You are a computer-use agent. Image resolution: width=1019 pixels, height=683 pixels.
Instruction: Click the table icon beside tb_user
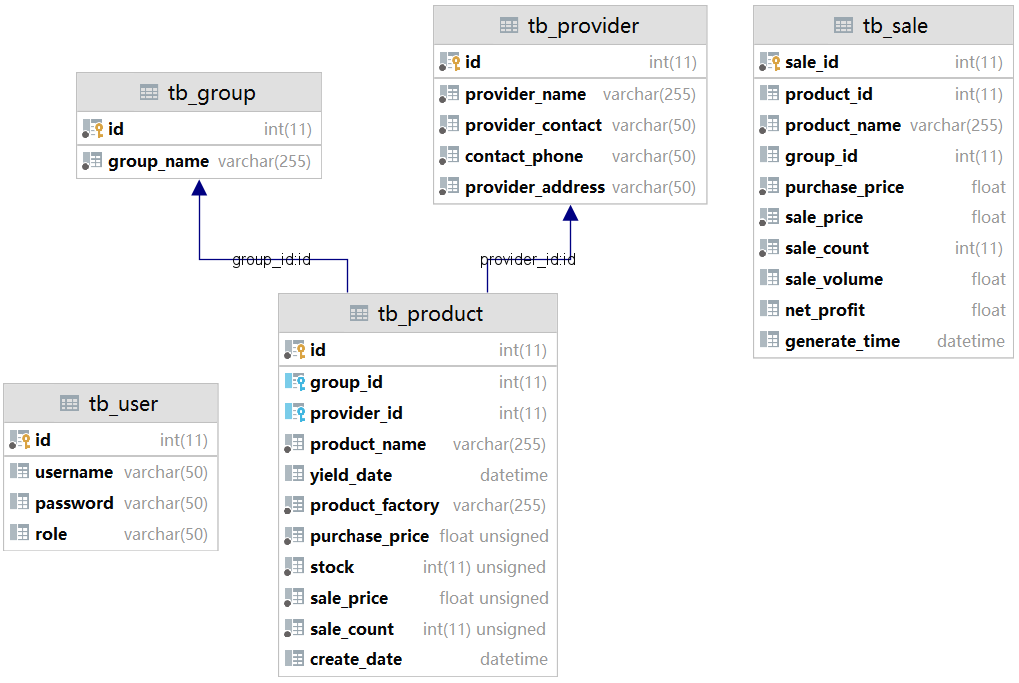(69, 404)
